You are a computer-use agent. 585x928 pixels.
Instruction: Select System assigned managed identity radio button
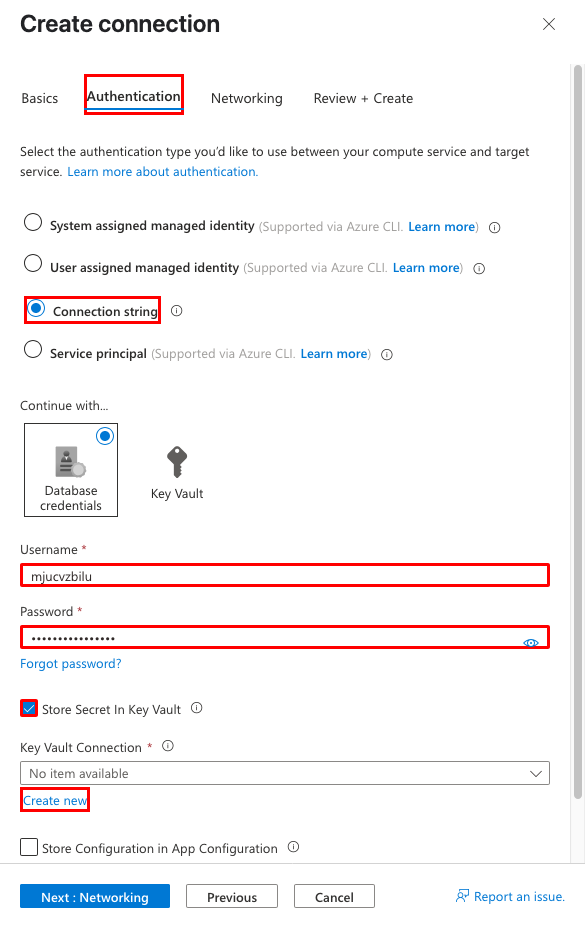33,223
